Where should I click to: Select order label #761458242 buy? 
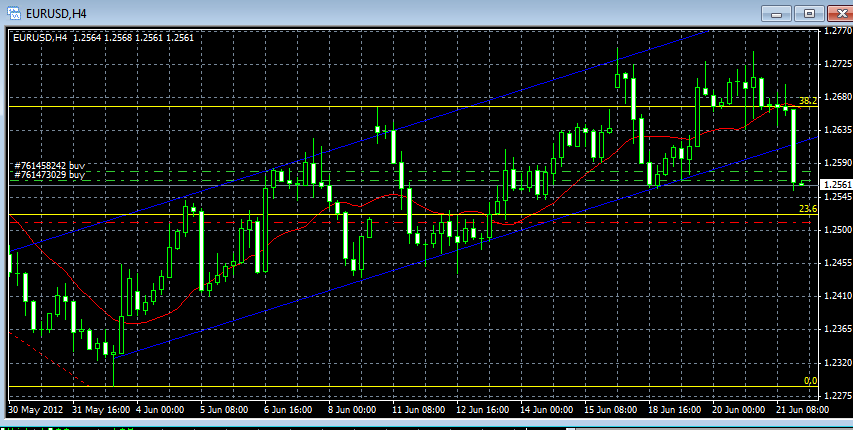(50, 165)
